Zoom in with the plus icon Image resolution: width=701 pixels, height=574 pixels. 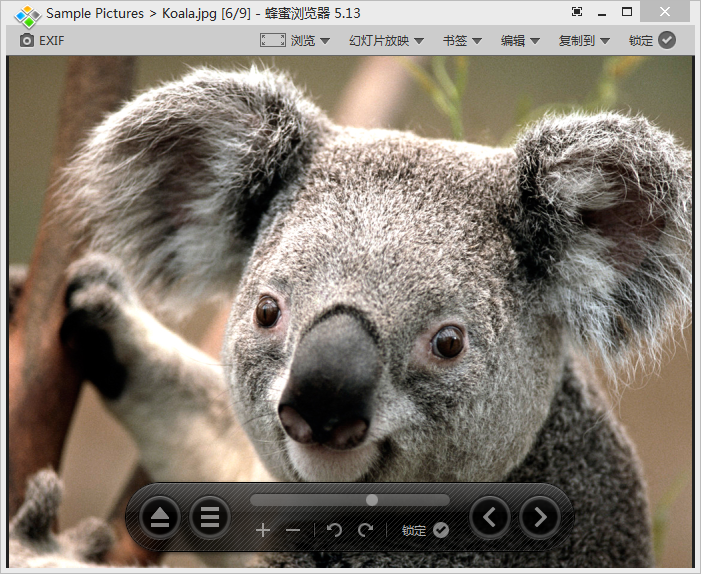coord(263,530)
